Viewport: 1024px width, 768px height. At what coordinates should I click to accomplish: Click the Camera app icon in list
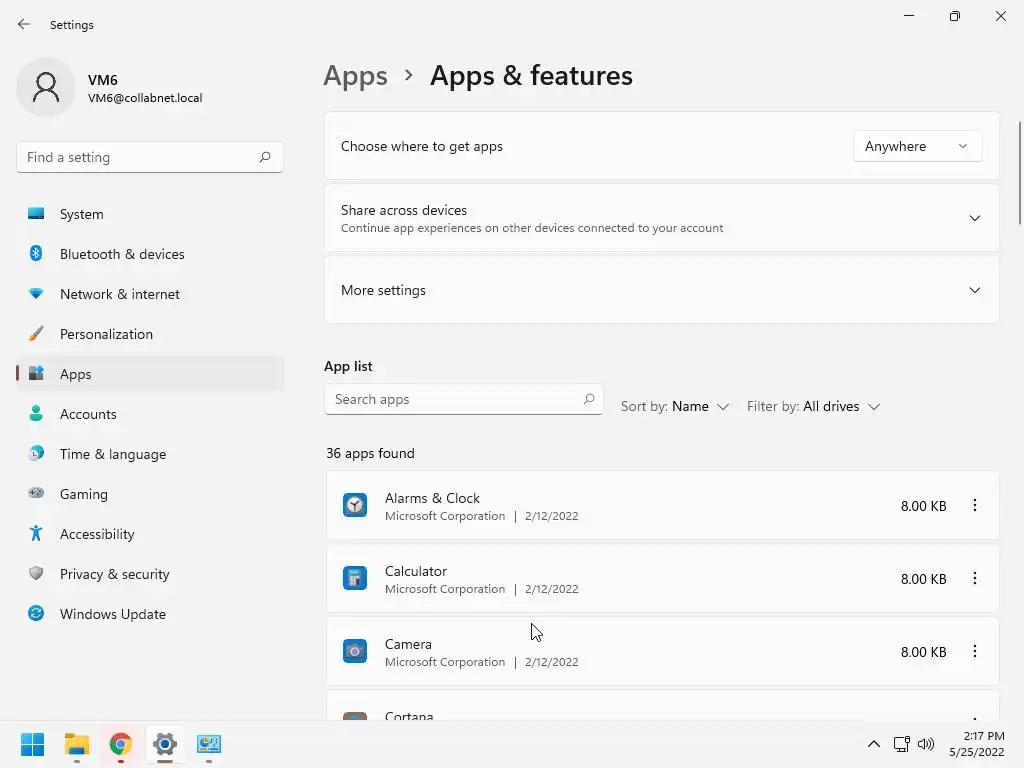[x=355, y=652]
